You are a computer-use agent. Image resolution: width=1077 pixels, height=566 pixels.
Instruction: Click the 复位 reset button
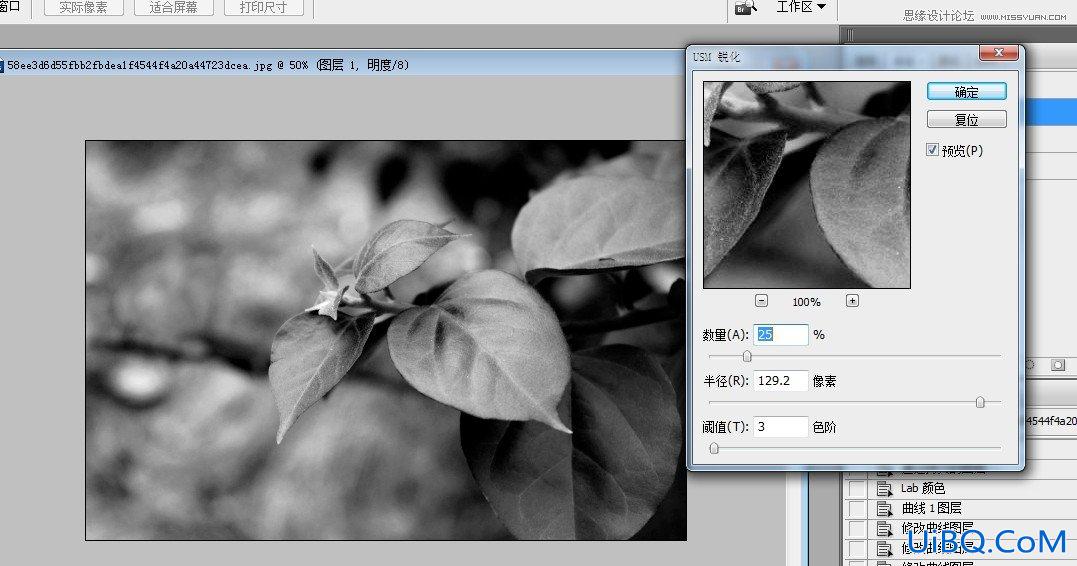point(966,120)
